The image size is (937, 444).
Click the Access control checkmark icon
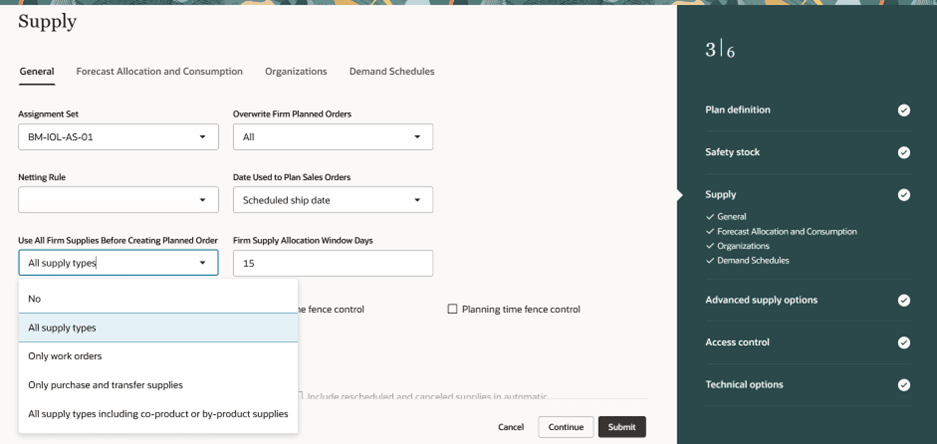904,342
